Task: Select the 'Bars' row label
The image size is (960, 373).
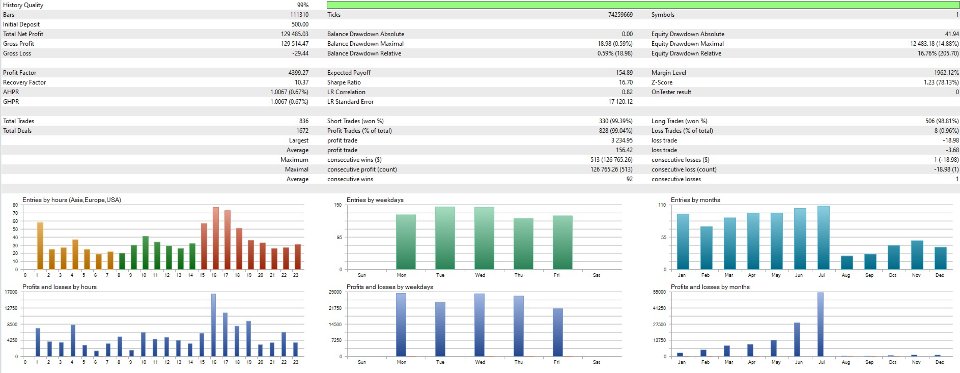Action: [9, 15]
